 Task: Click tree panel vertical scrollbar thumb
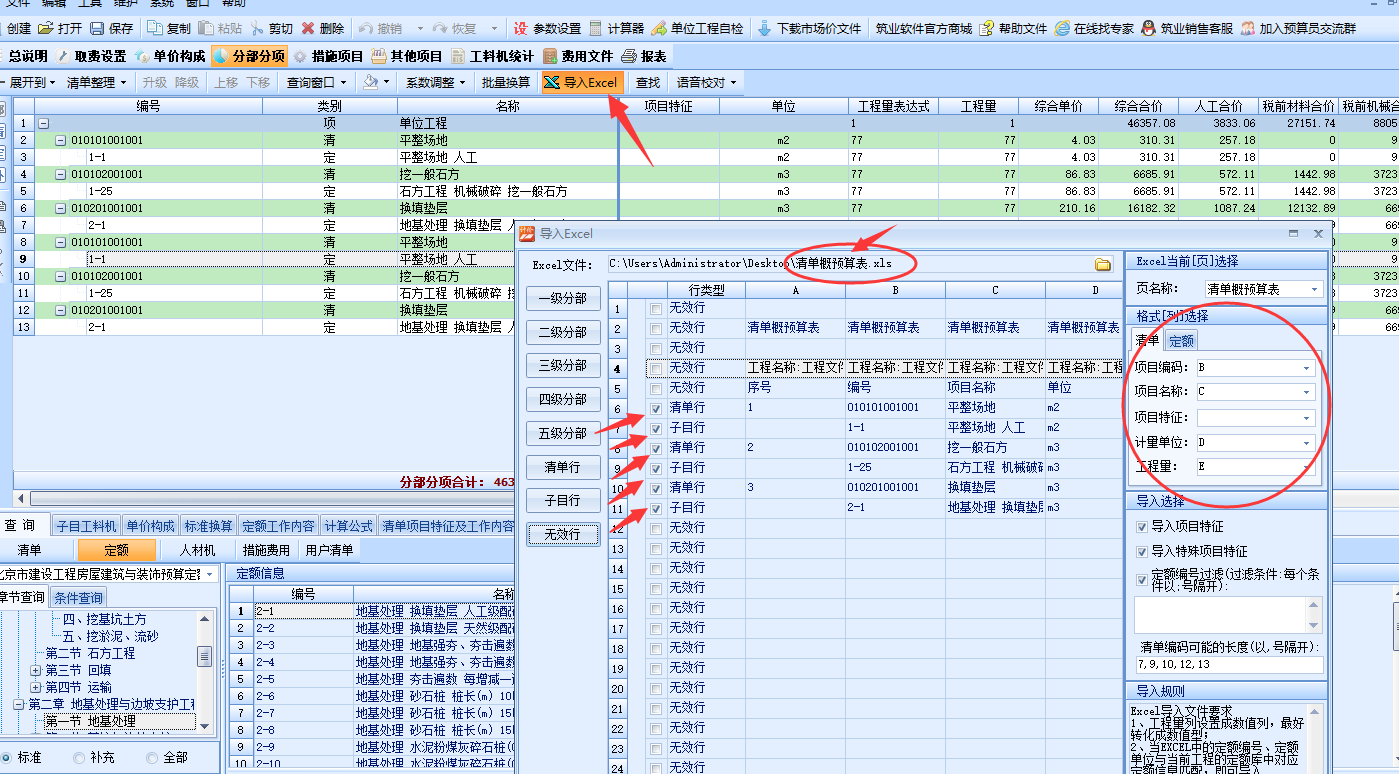click(204, 656)
